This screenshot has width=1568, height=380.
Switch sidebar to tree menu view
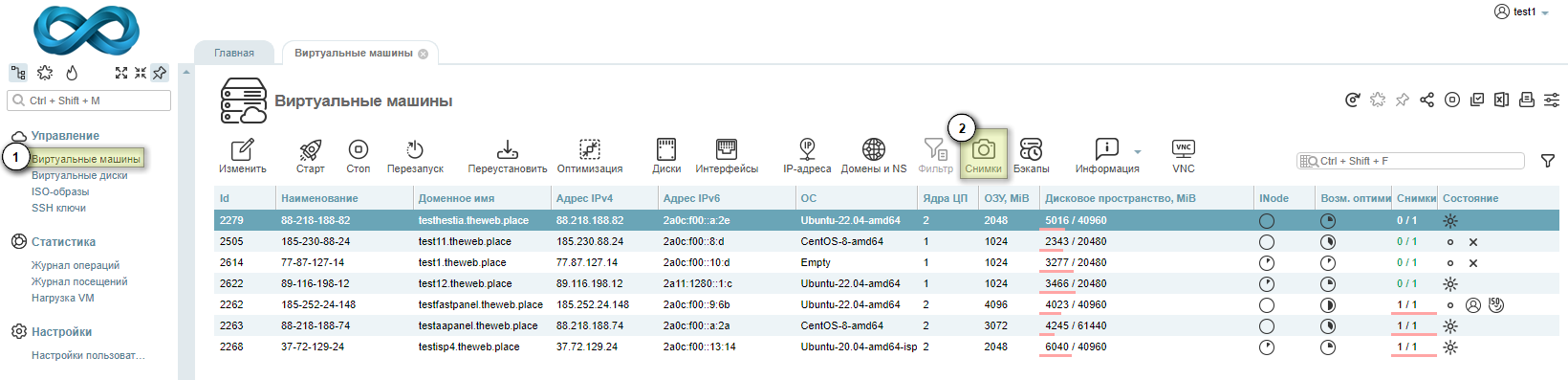click(18, 73)
